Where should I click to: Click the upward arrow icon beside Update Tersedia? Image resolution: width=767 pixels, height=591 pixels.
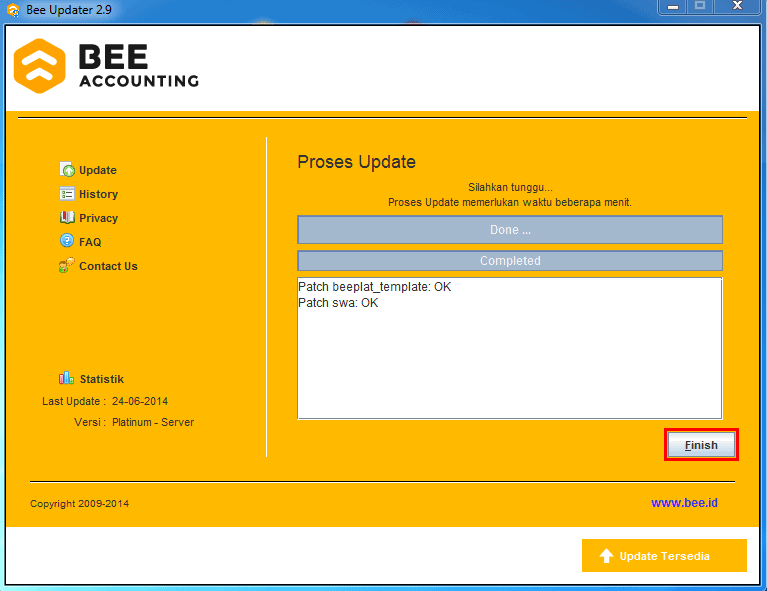pos(606,556)
